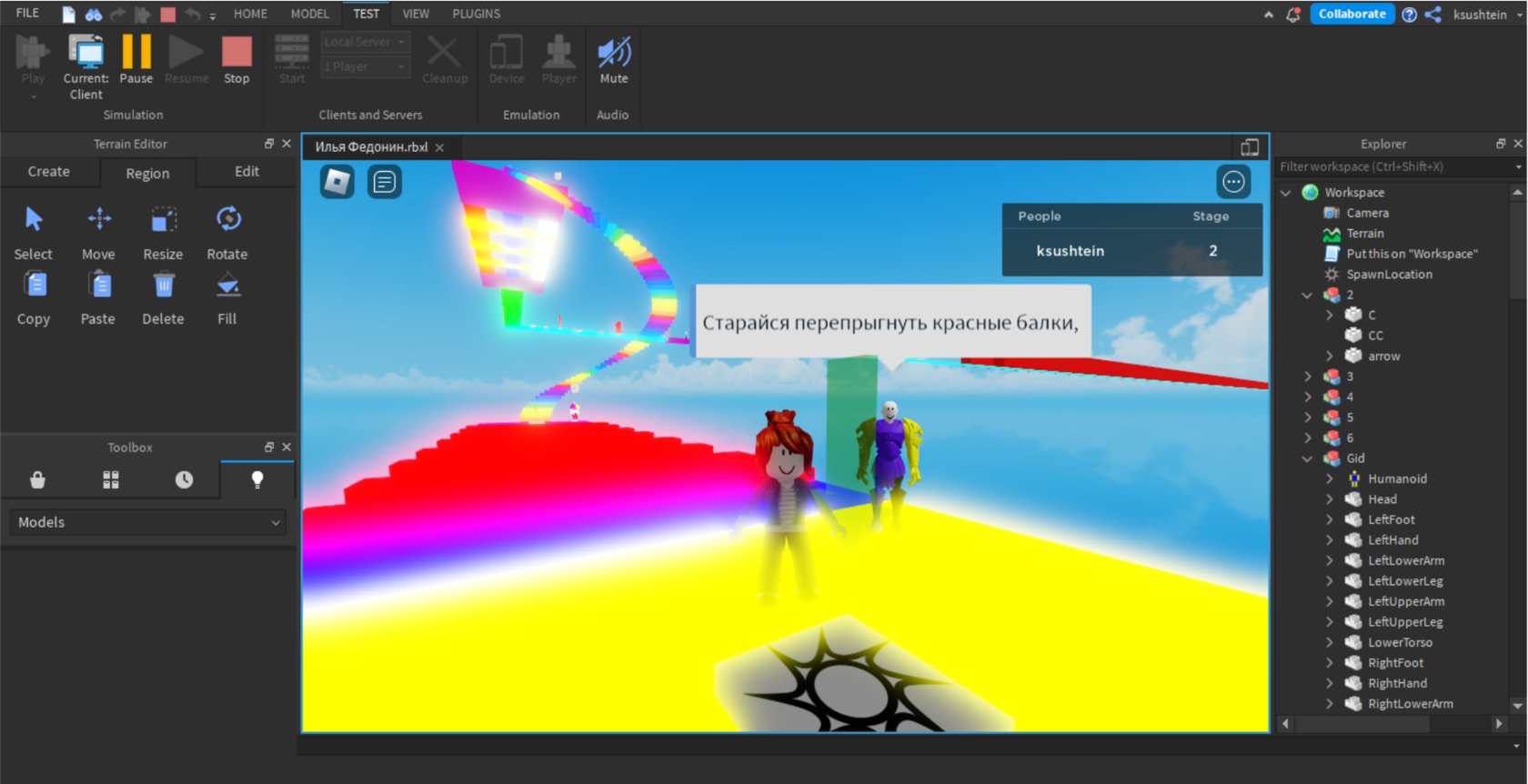Click ksushtein row in leaderboard

pos(1132,251)
